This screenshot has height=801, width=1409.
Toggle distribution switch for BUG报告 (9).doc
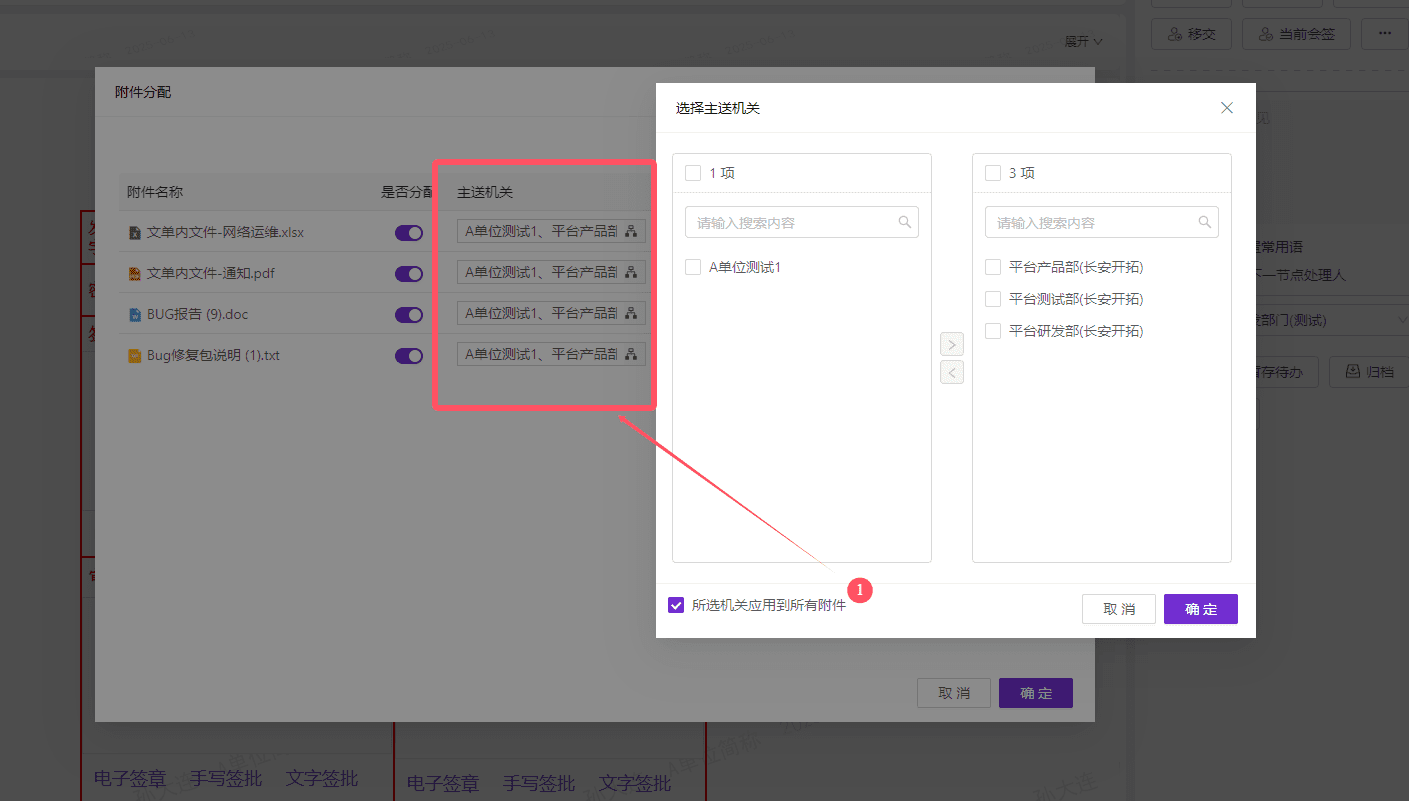(409, 315)
